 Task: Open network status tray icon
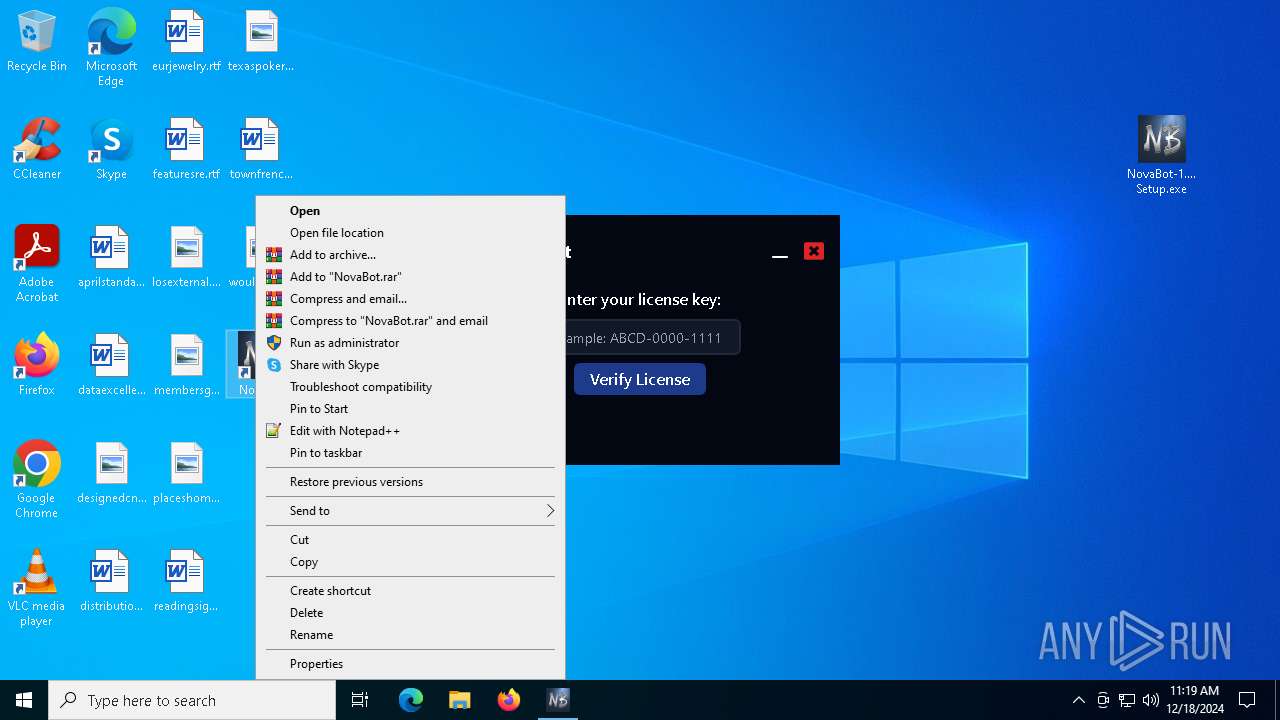(1127, 700)
